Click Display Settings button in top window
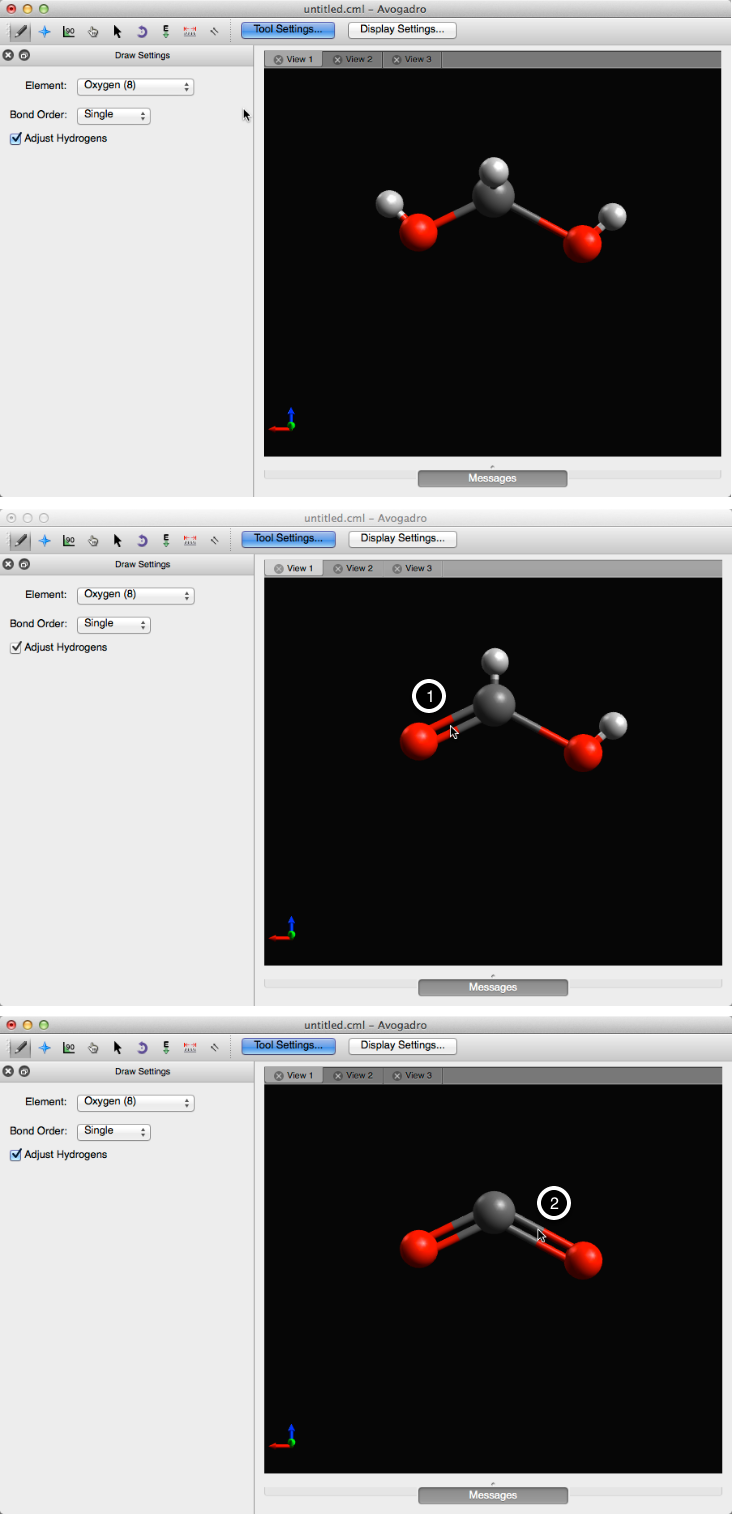732x1514 pixels. pos(402,30)
